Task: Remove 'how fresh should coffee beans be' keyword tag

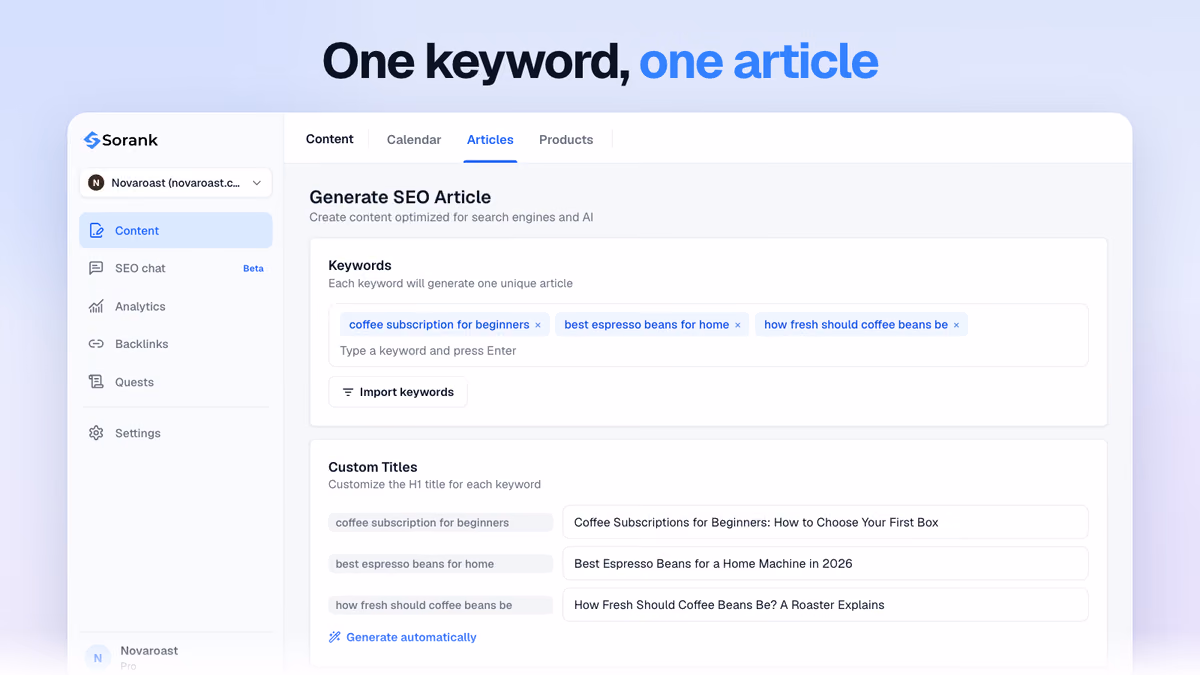Action: [x=956, y=325]
